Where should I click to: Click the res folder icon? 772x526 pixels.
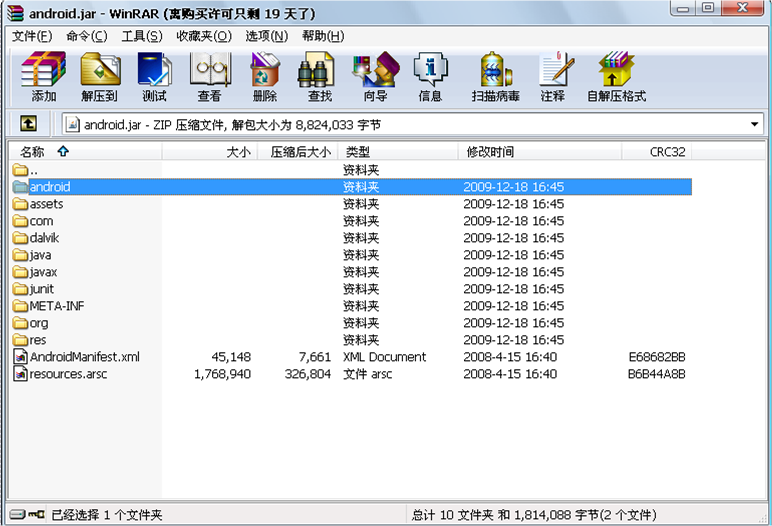pos(20,340)
